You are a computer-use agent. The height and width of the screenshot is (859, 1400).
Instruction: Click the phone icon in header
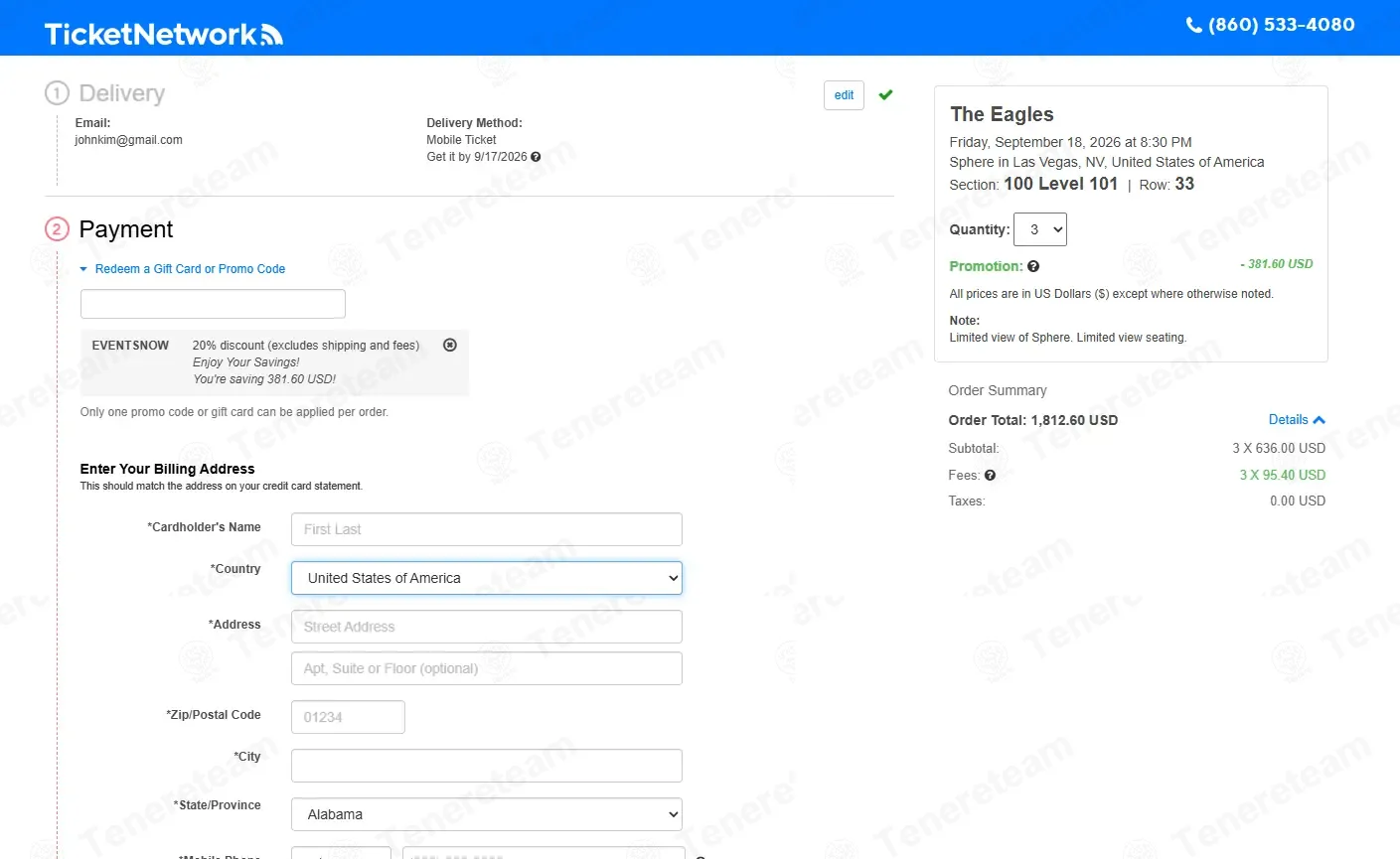pos(1194,26)
